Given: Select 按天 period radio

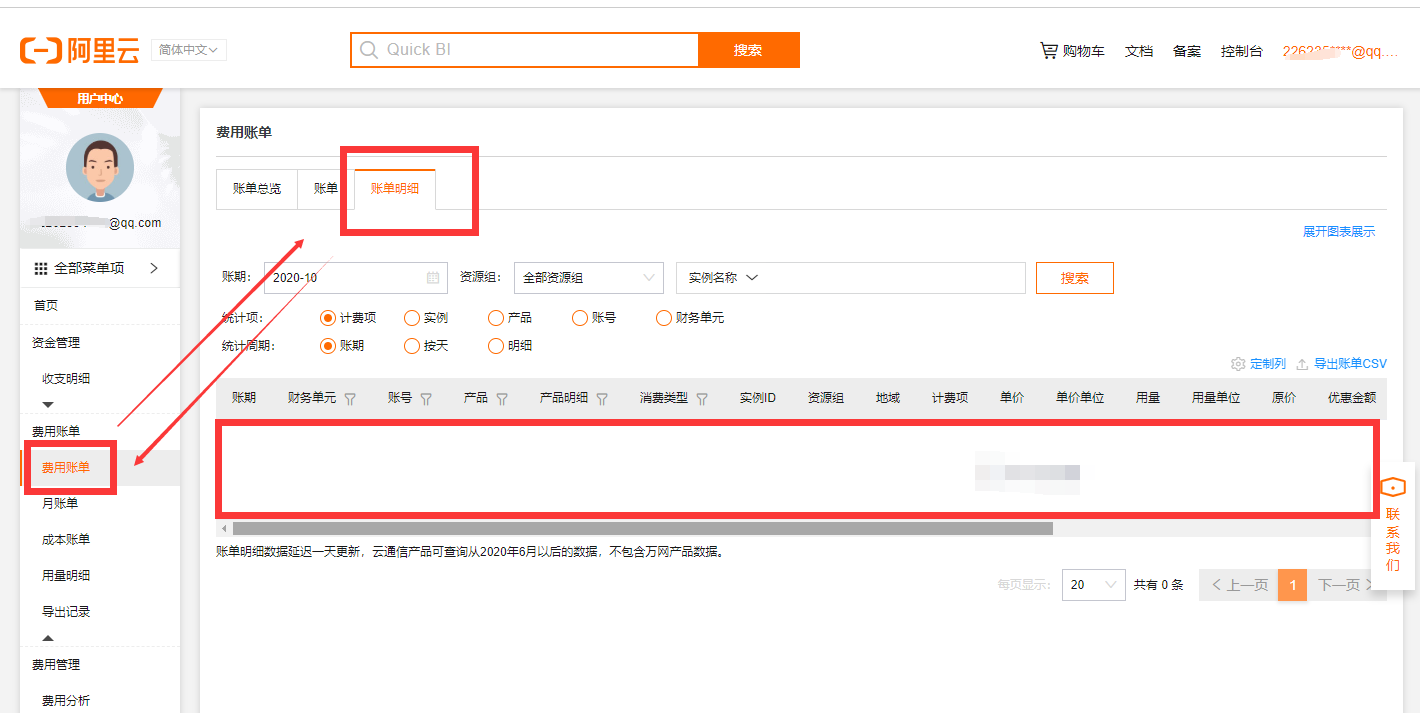Looking at the screenshot, I should coord(411,346).
